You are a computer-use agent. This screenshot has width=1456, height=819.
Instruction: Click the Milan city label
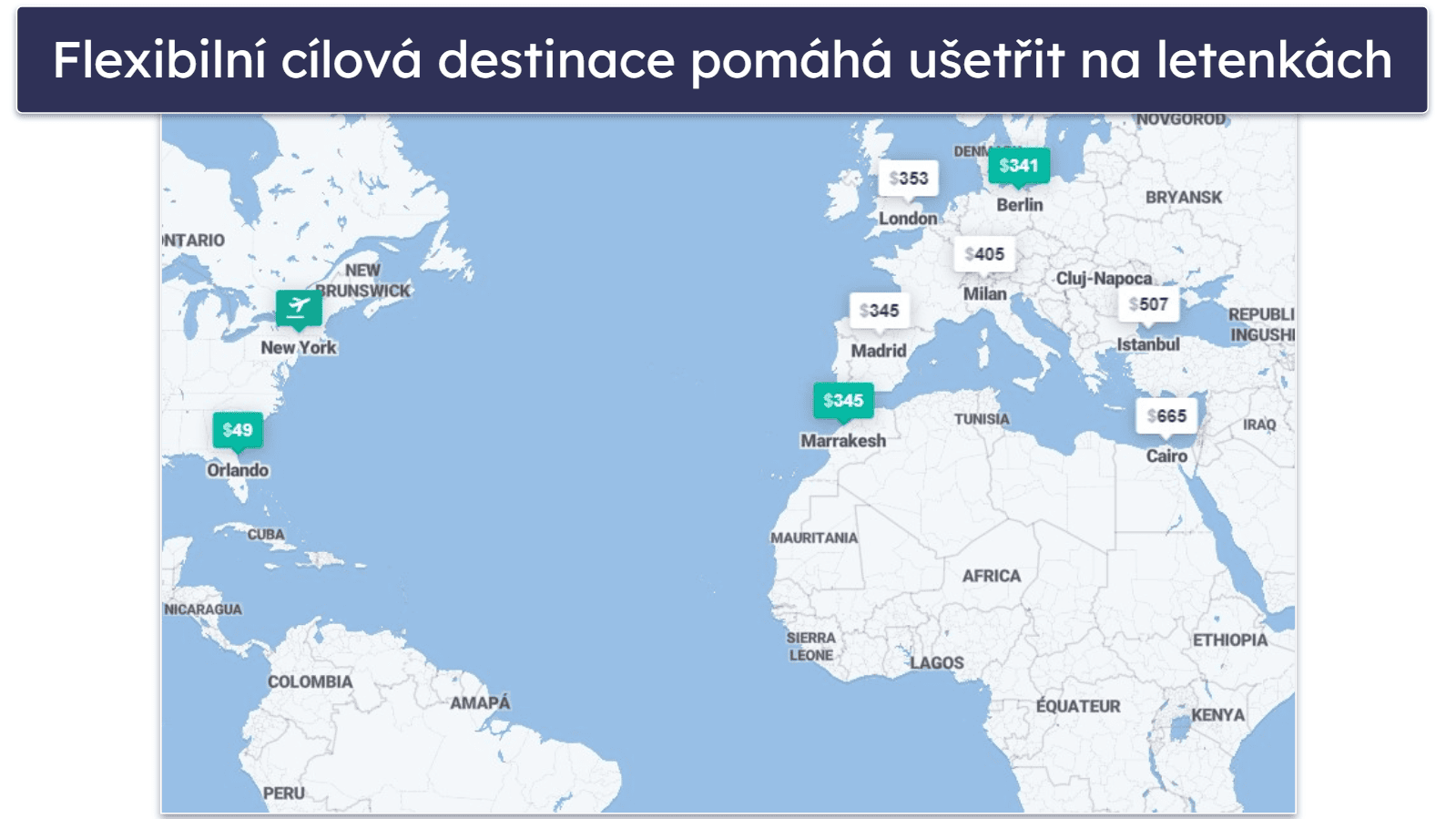(985, 294)
